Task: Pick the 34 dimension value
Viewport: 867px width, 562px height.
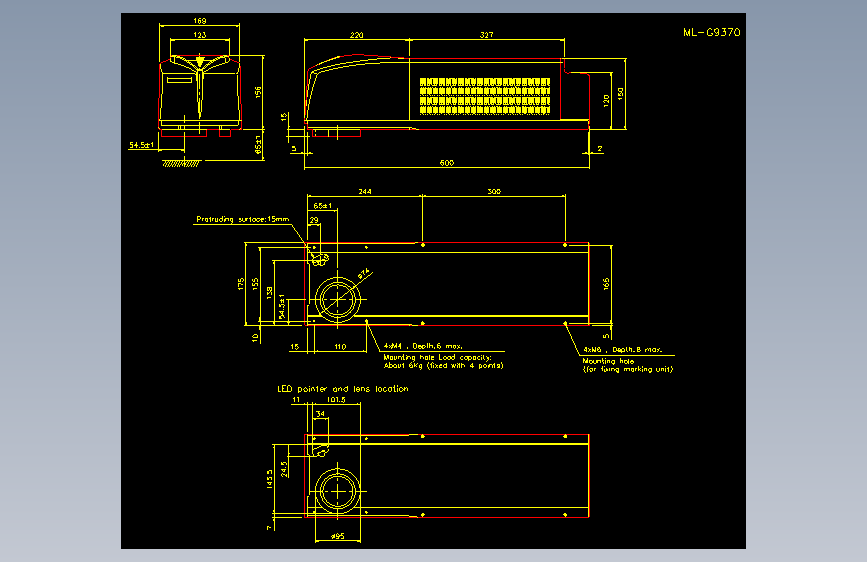Action: 320,414
